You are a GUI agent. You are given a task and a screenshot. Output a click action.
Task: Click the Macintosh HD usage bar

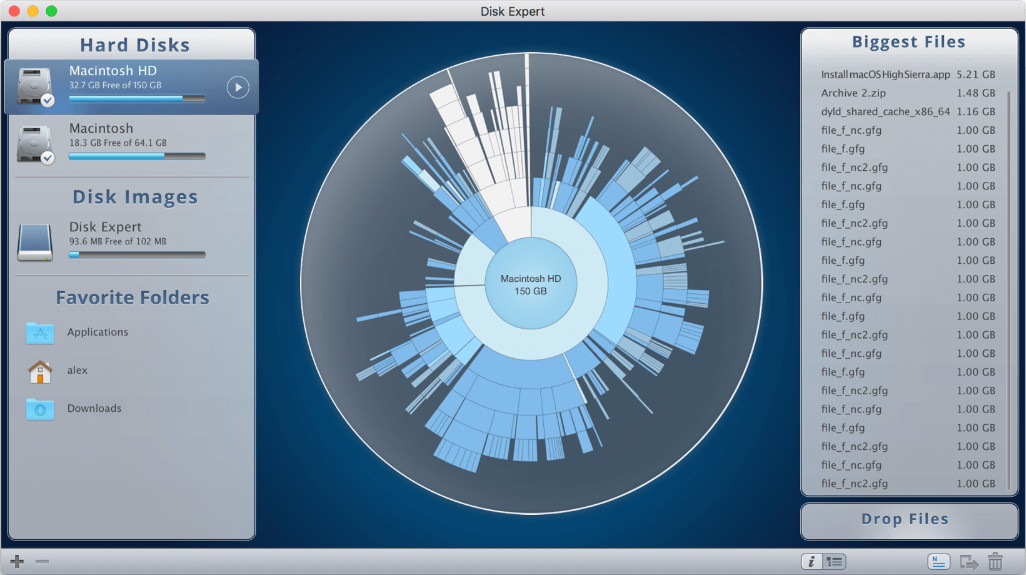coord(137,98)
